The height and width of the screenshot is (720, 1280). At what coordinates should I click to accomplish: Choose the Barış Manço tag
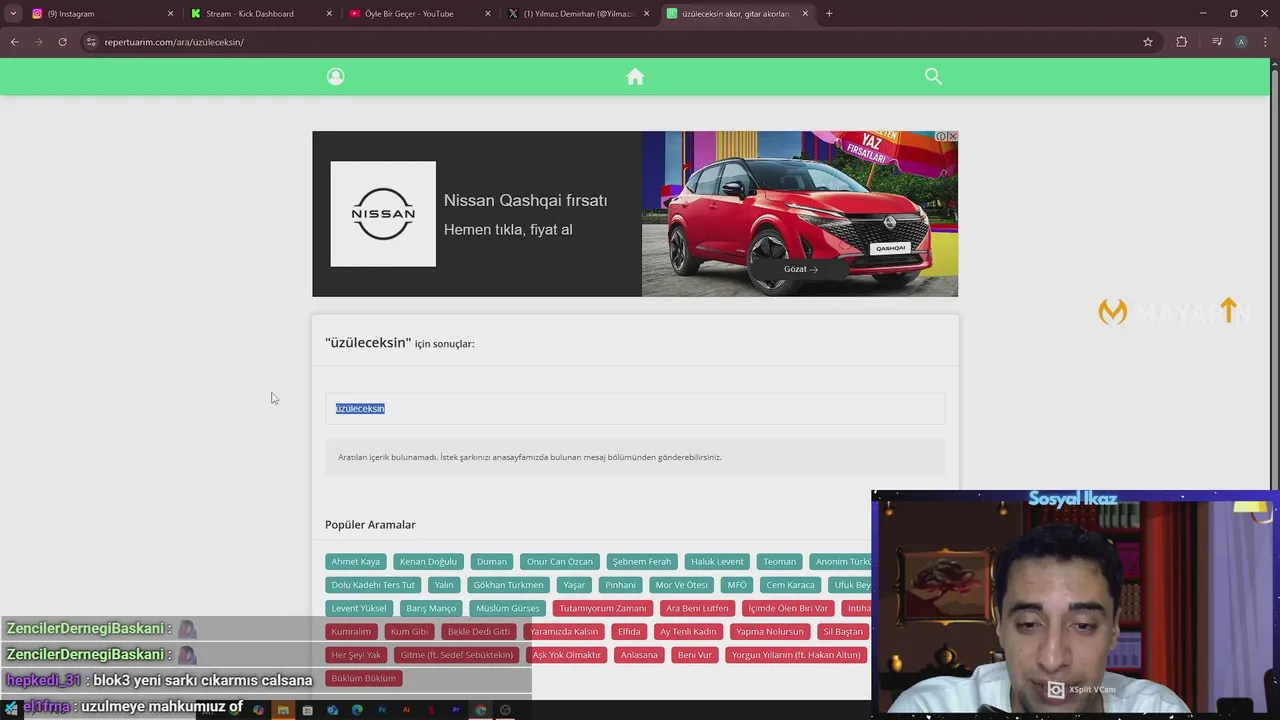431,608
